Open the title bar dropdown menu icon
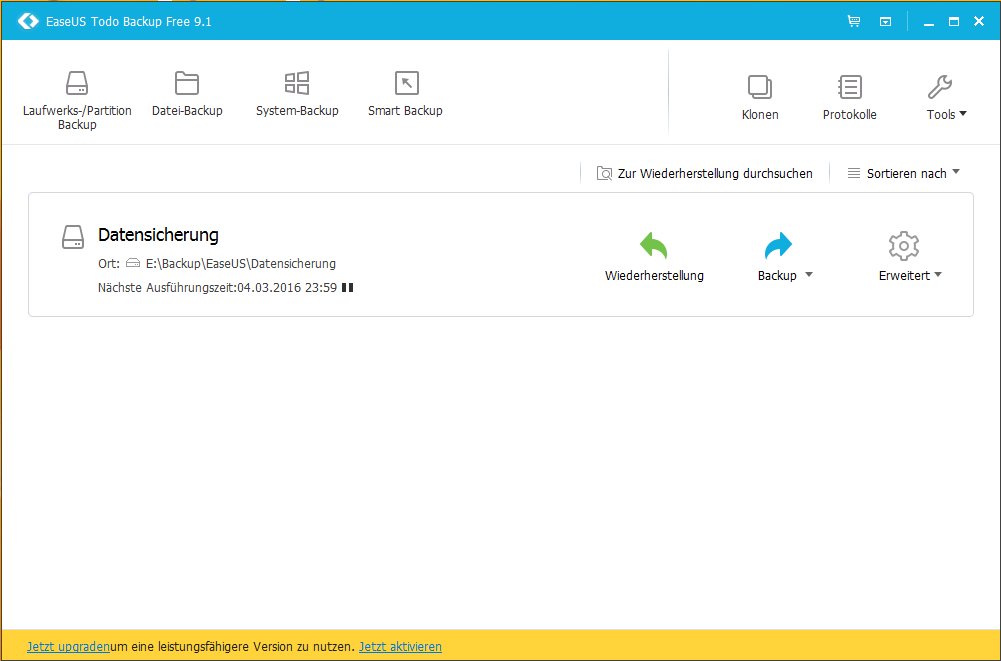 (x=885, y=21)
